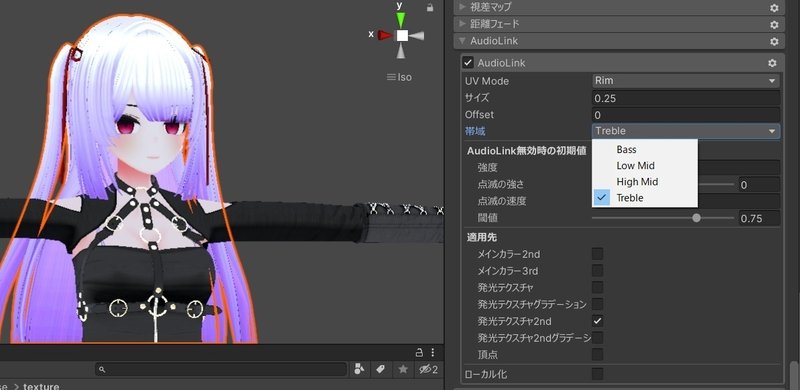
Task: Click the favorites star icon
Action: pyautogui.click(x=403, y=369)
